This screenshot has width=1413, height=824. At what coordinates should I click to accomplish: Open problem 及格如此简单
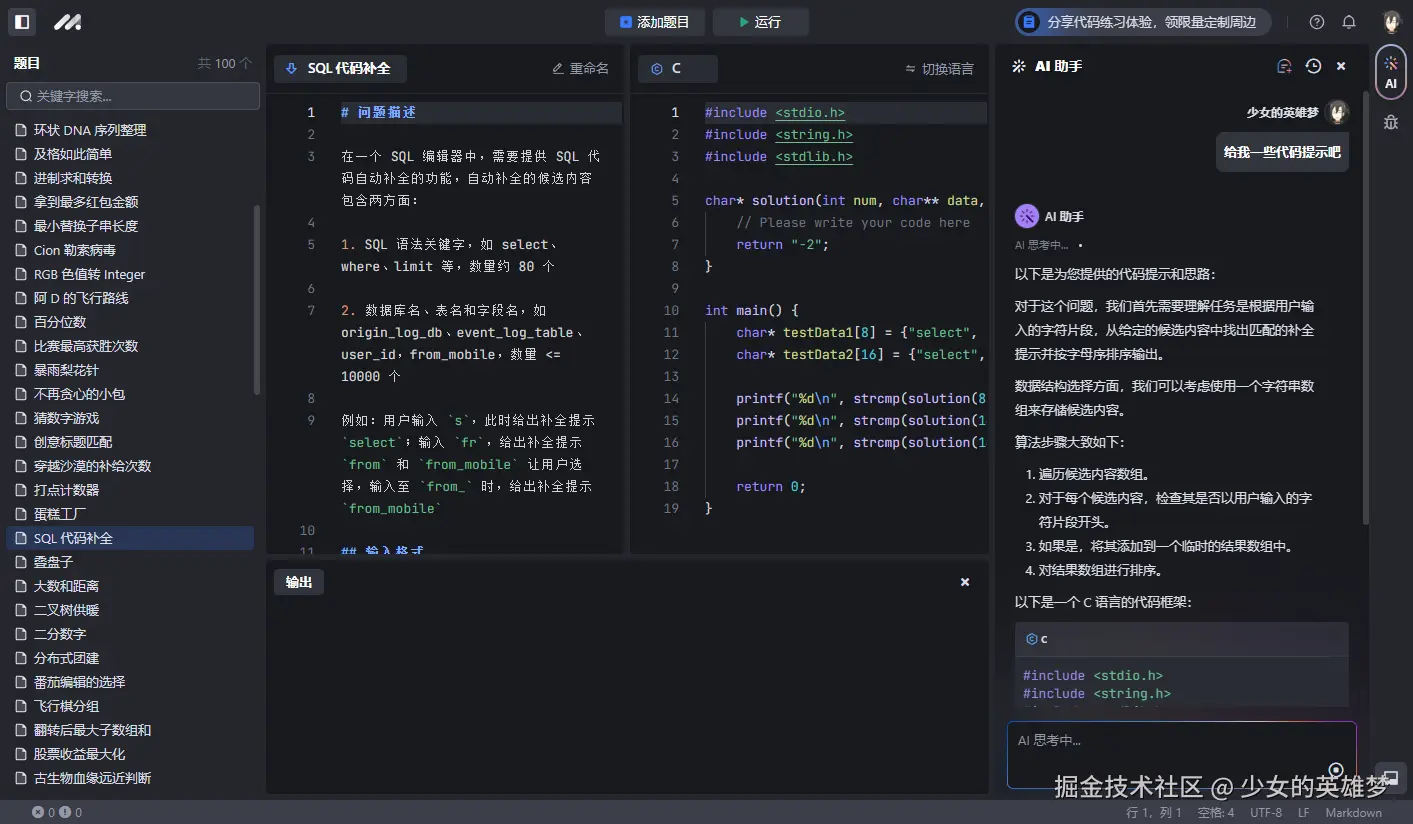(130, 154)
